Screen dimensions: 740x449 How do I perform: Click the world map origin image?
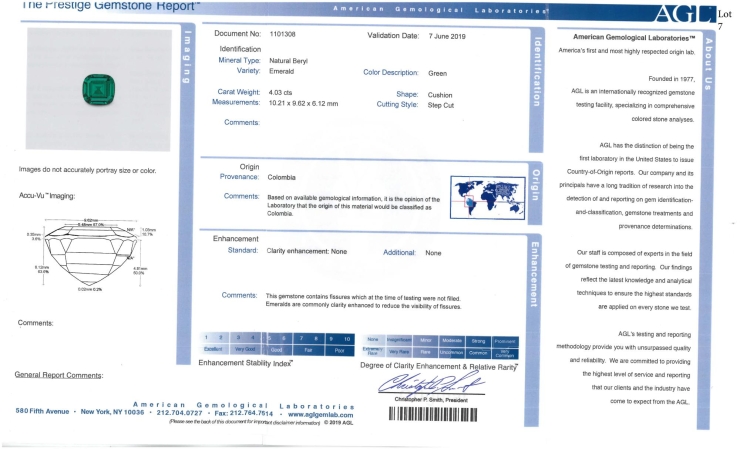point(488,197)
